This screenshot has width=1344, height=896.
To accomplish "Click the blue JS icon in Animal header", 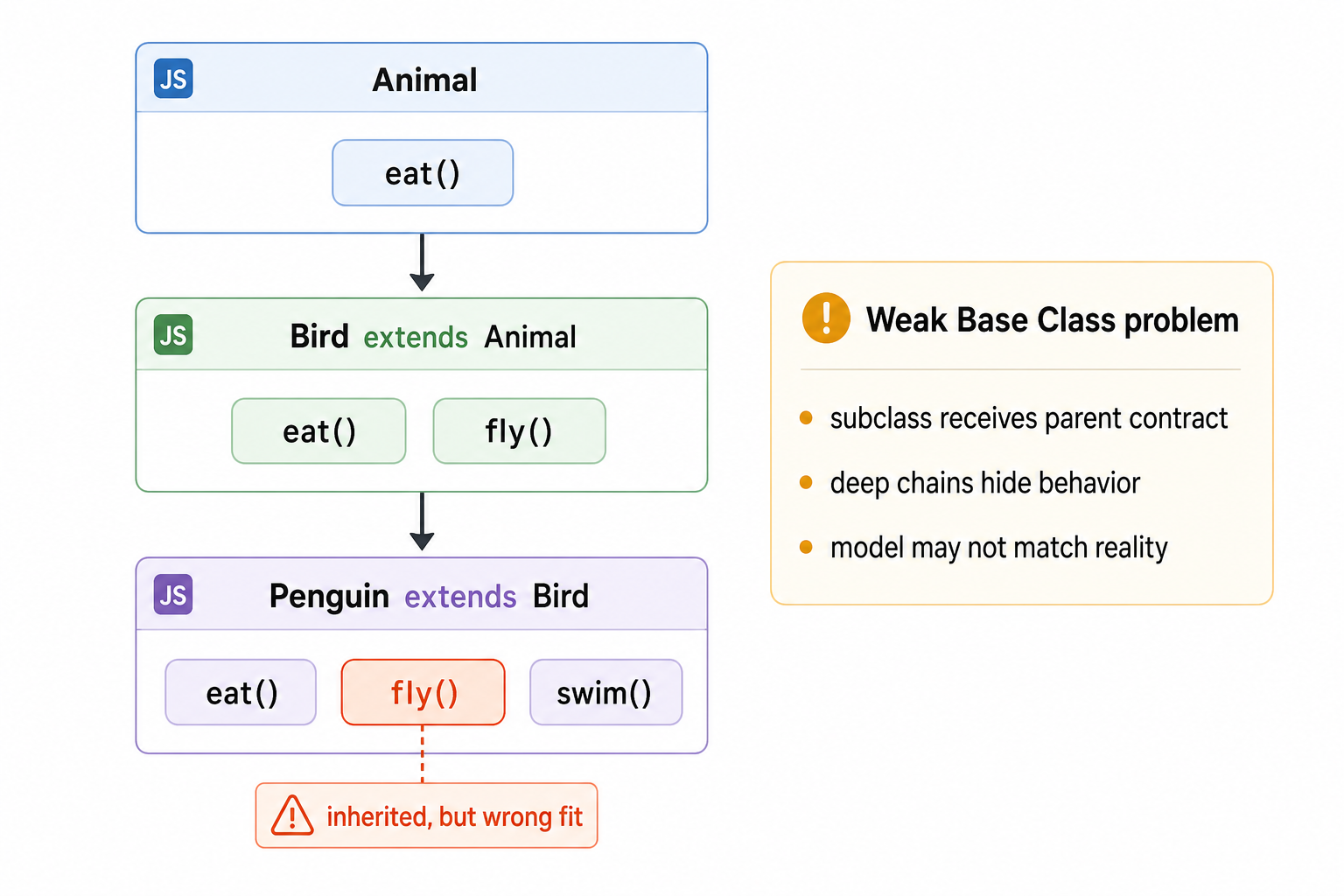I will [173, 79].
